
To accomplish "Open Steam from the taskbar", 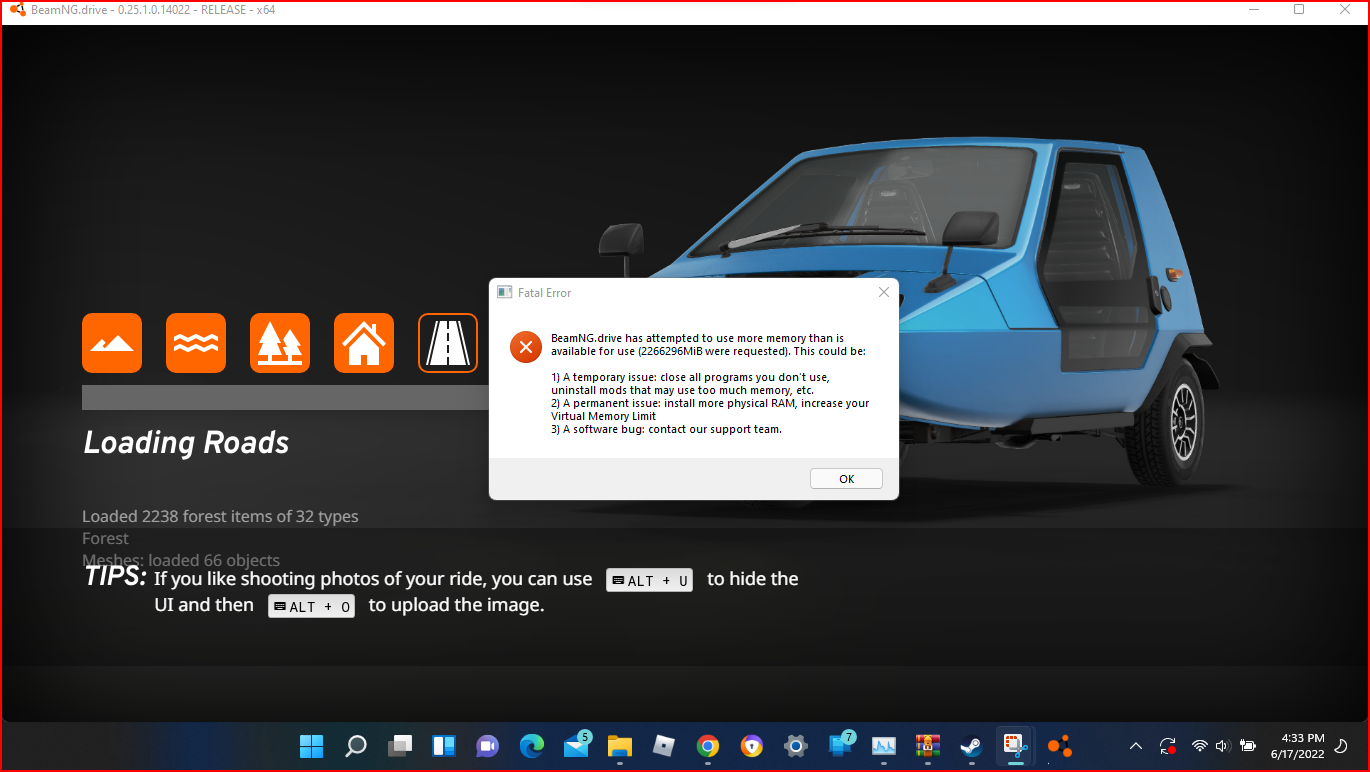I will [971, 746].
